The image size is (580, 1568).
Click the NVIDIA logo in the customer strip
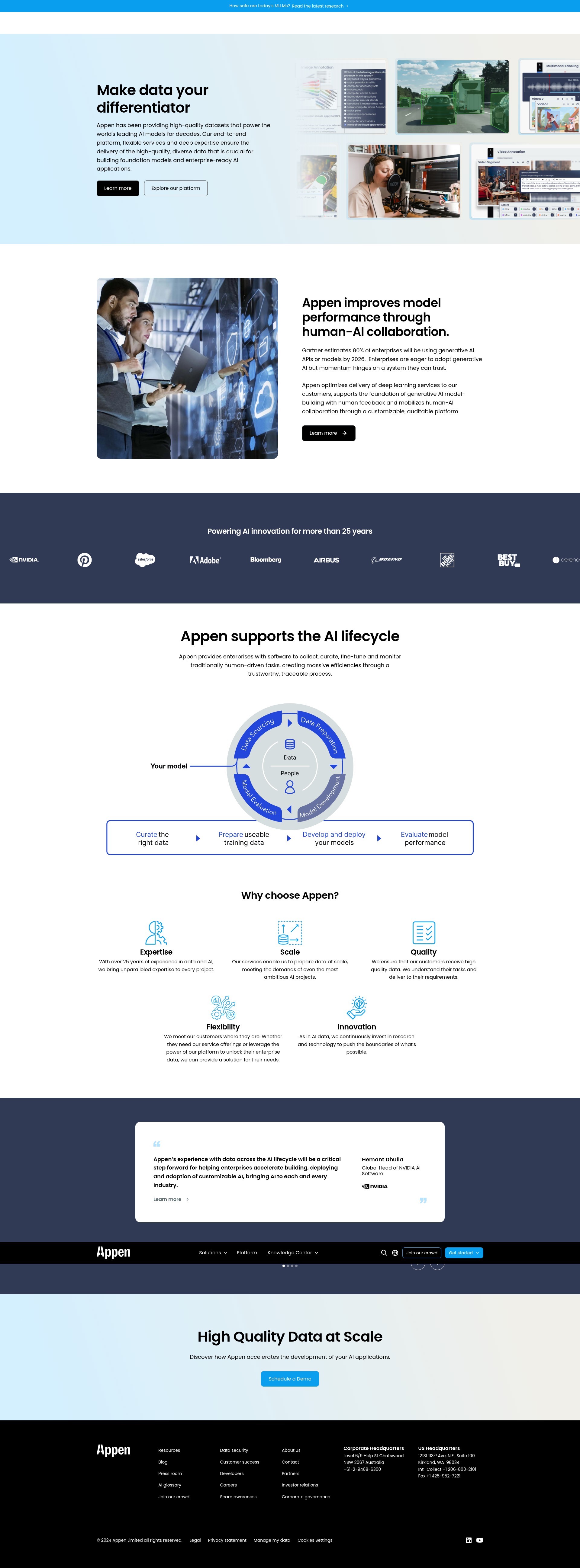coord(24,559)
